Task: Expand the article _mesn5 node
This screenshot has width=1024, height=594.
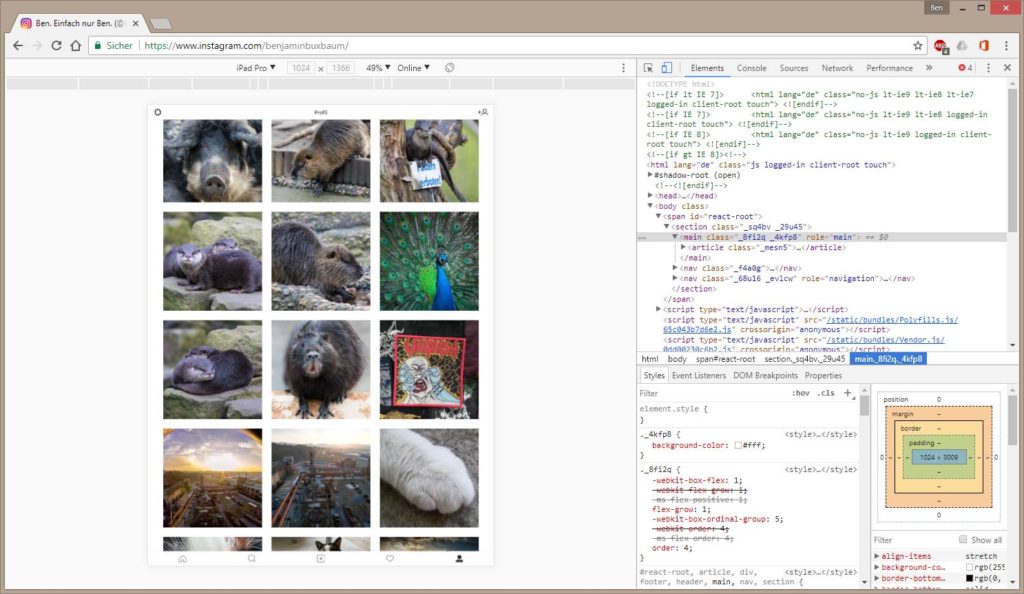Action: 683,247
